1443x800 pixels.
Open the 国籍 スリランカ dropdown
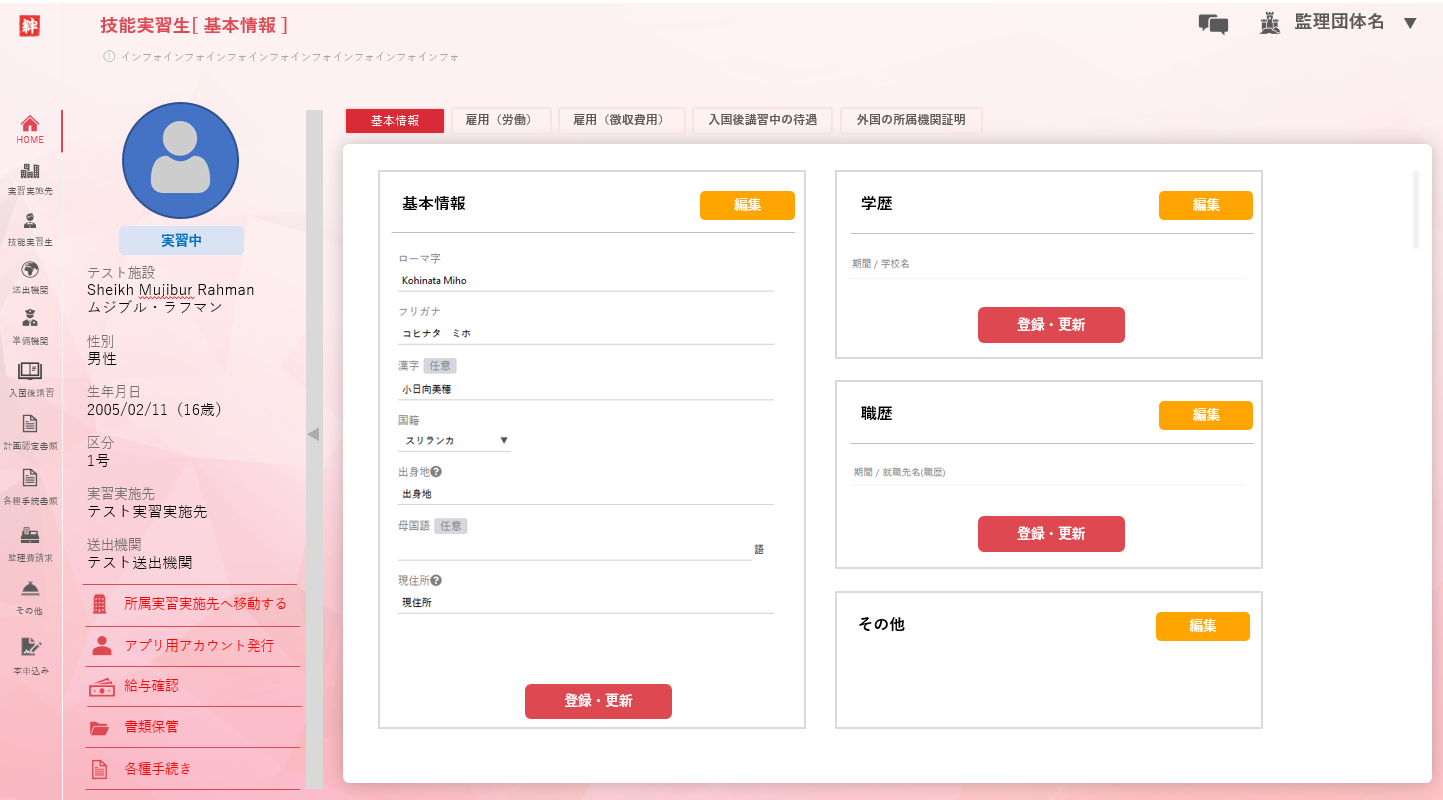[x=455, y=440]
